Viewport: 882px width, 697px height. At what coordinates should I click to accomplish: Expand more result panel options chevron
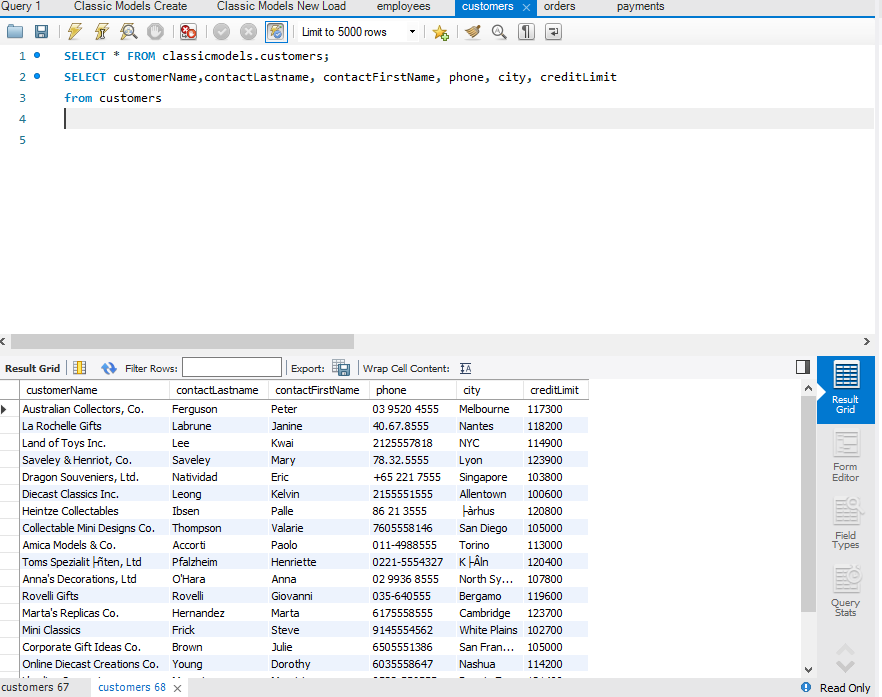click(x=845, y=658)
